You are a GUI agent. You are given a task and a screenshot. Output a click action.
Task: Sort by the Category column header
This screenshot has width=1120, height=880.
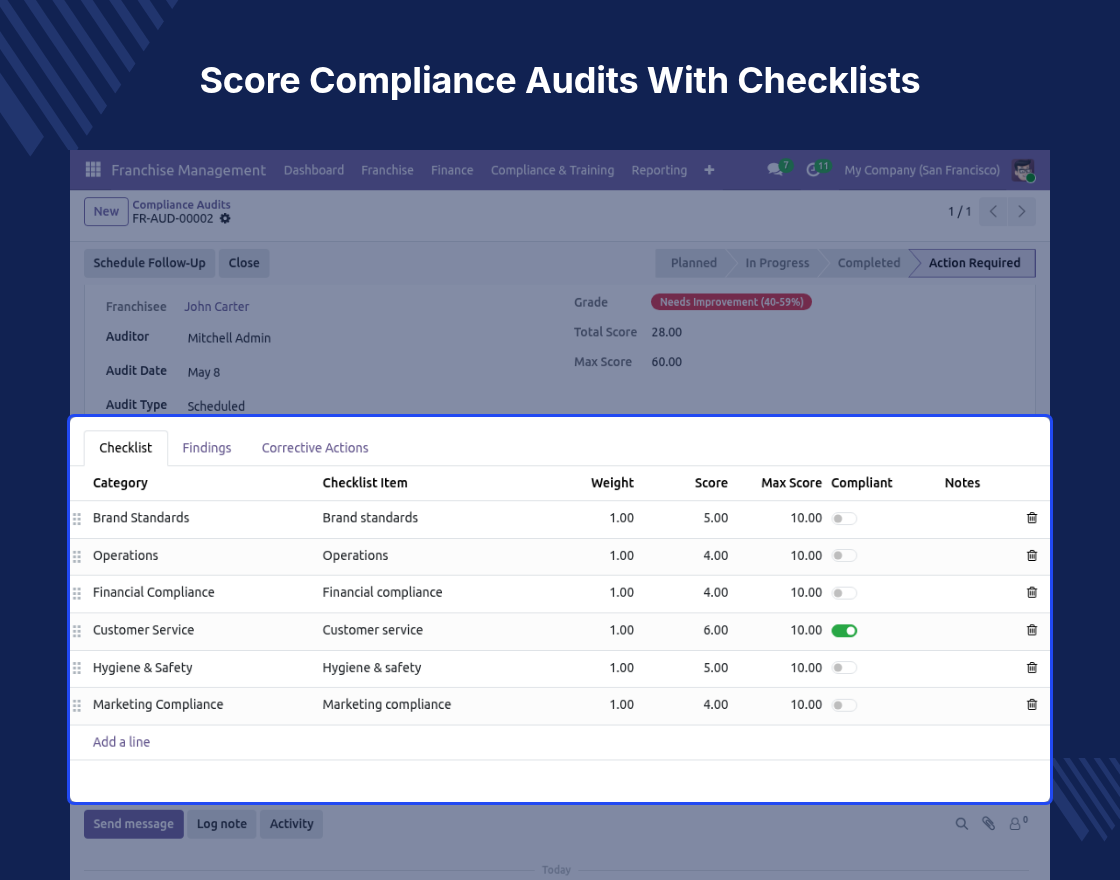(120, 483)
